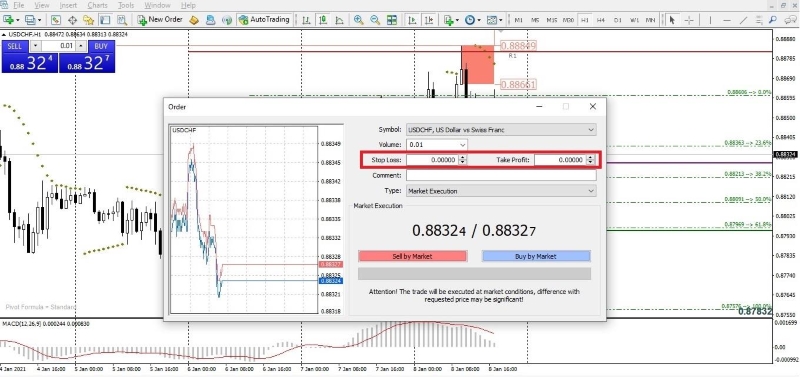Click the Indicators list icon
This screenshot has height=377, width=800.
448,20
